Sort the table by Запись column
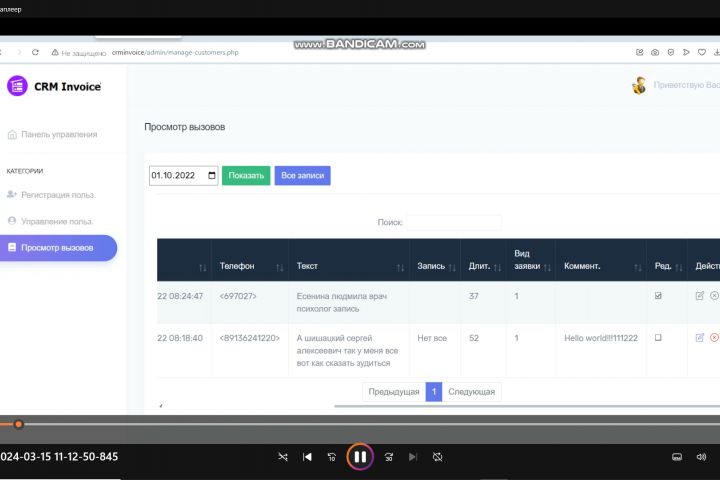The width and height of the screenshot is (720, 480). 435,260
